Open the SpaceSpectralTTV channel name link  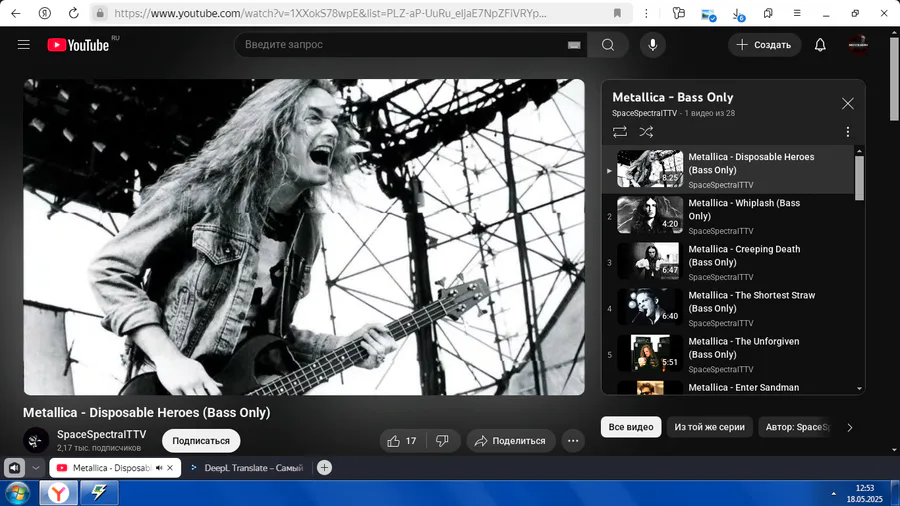(102, 434)
